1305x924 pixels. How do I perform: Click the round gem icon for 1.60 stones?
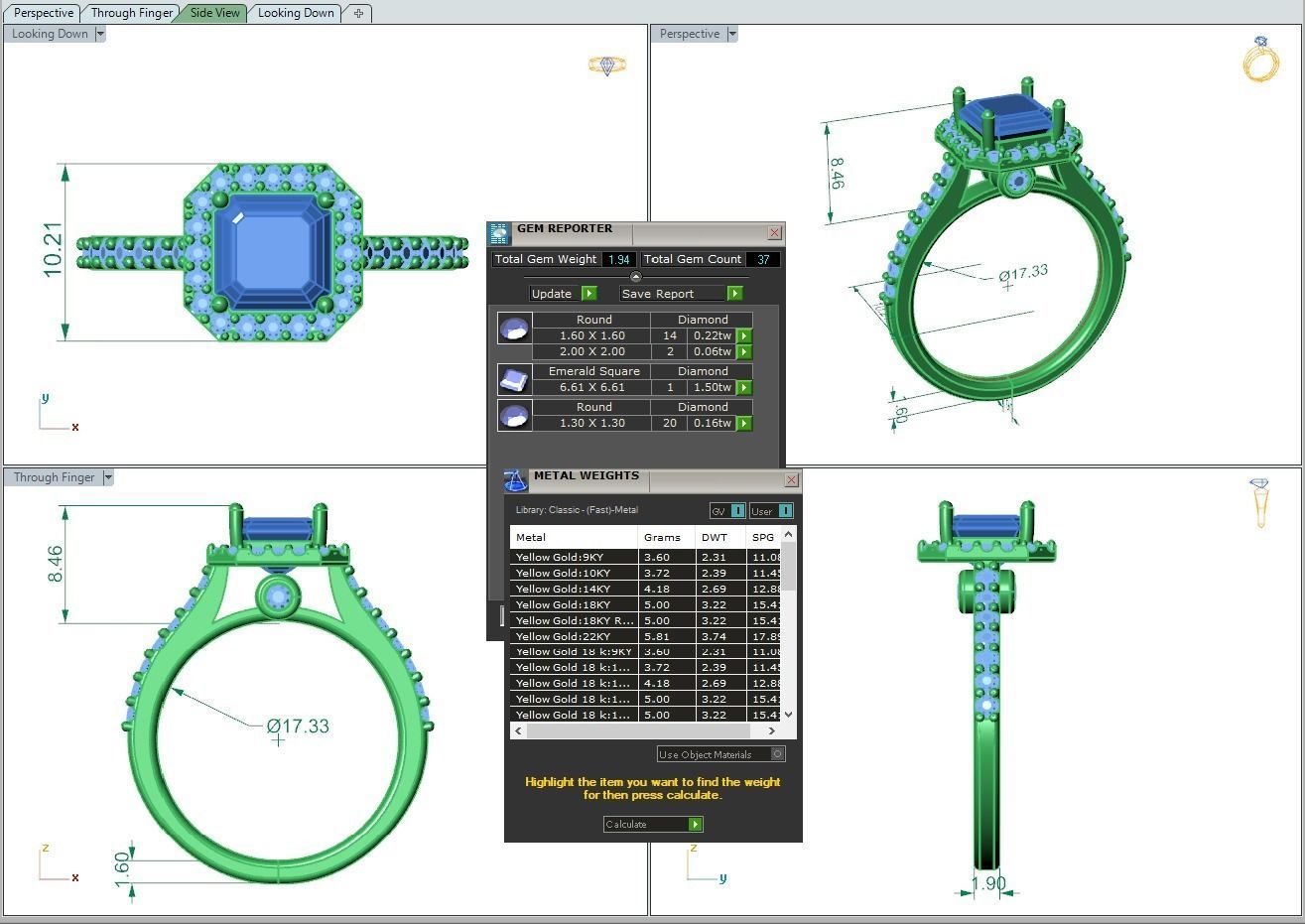click(x=514, y=328)
